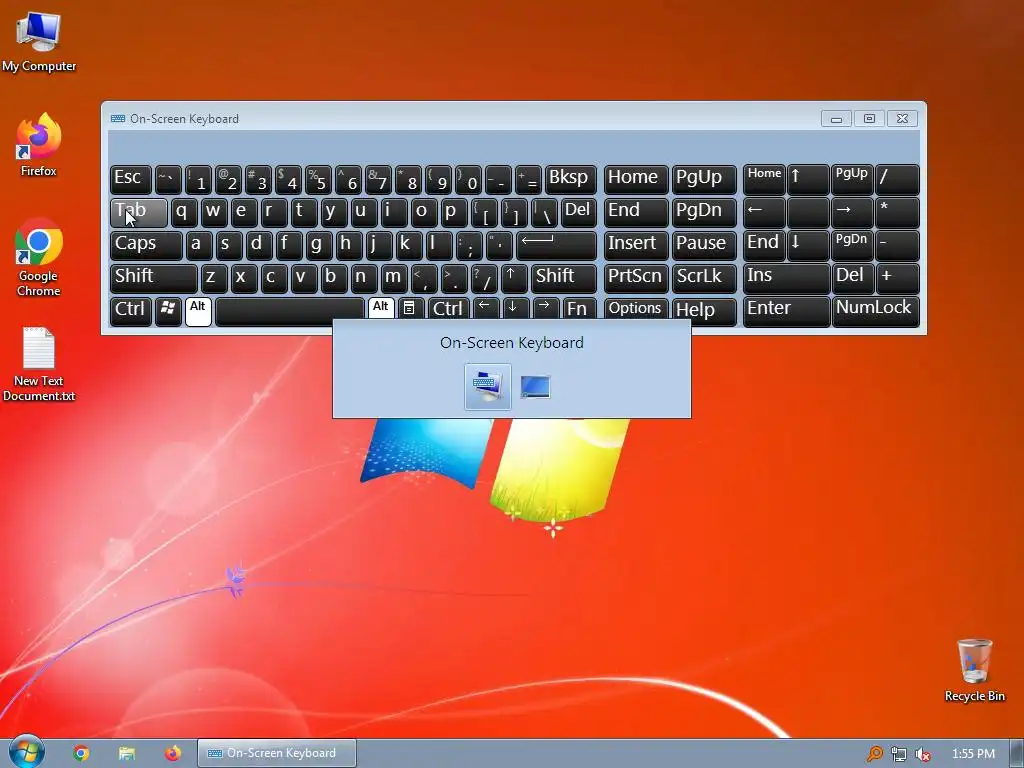Click the numpad slash key

pos(897,179)
